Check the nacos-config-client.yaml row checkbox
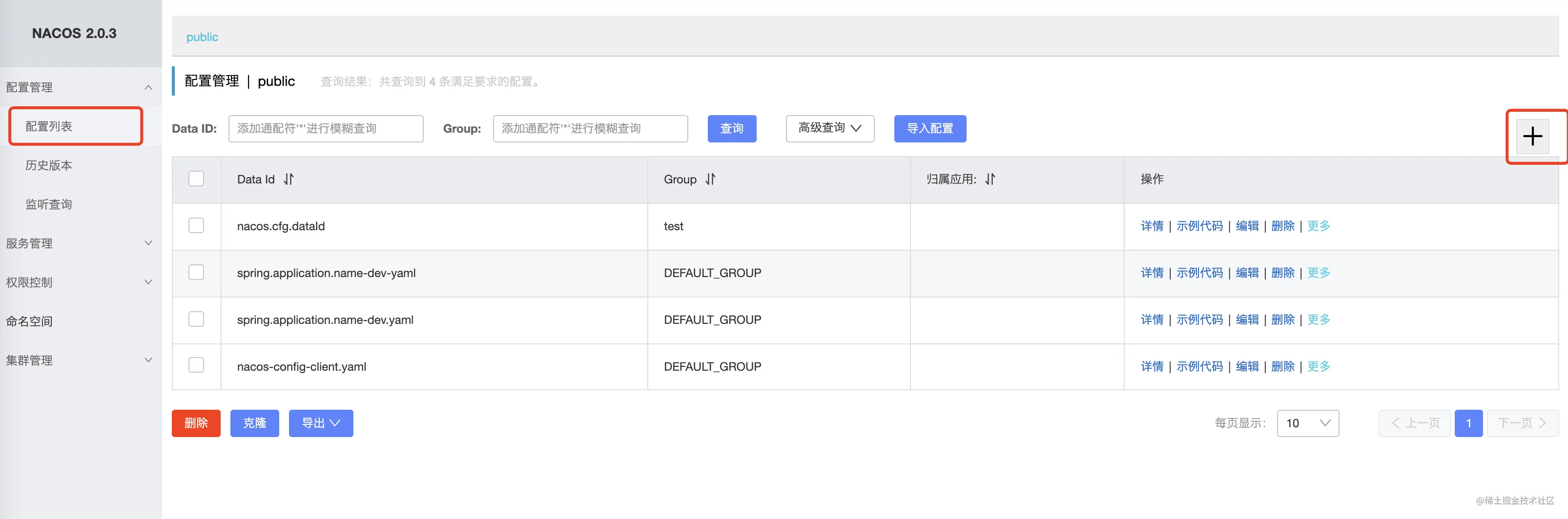This screenshot has height=519, width=1568. [196, 364]
